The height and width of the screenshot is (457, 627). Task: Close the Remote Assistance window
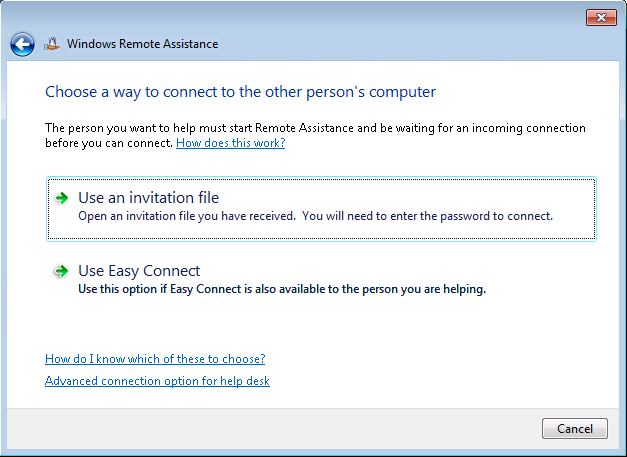[x=601, y=17]
